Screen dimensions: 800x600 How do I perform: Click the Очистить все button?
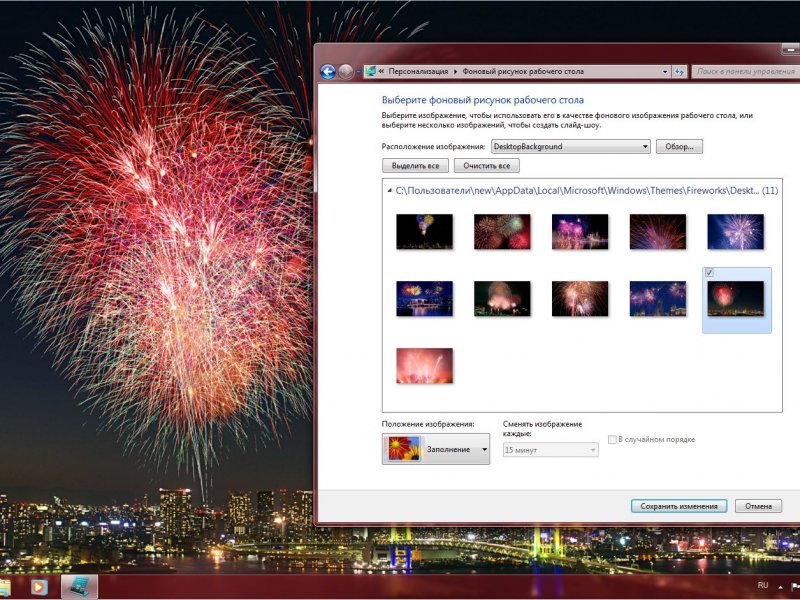tap(487, 166)
